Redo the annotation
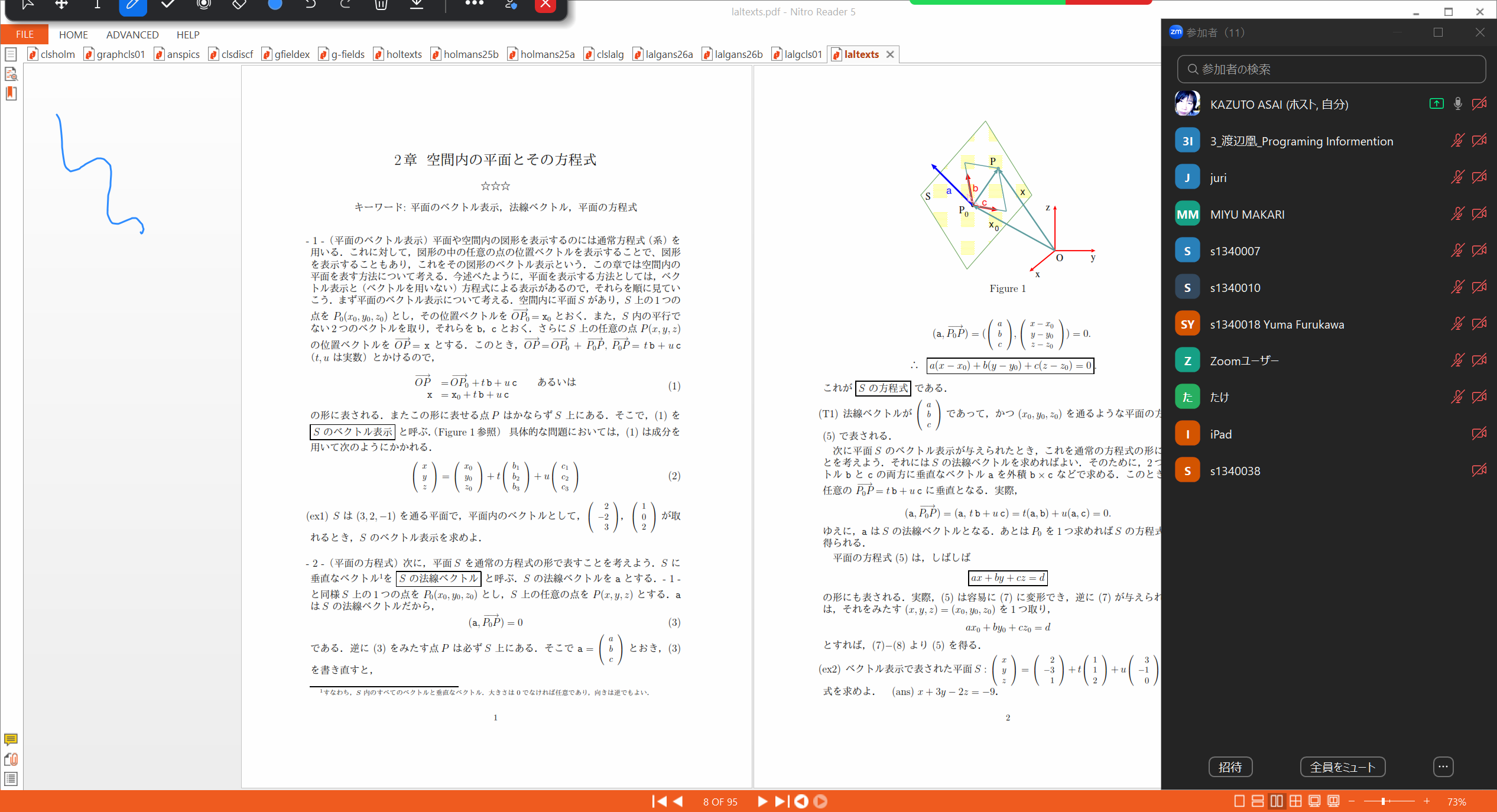This screenshot has width=1497, height=812. tap(346, 5)
